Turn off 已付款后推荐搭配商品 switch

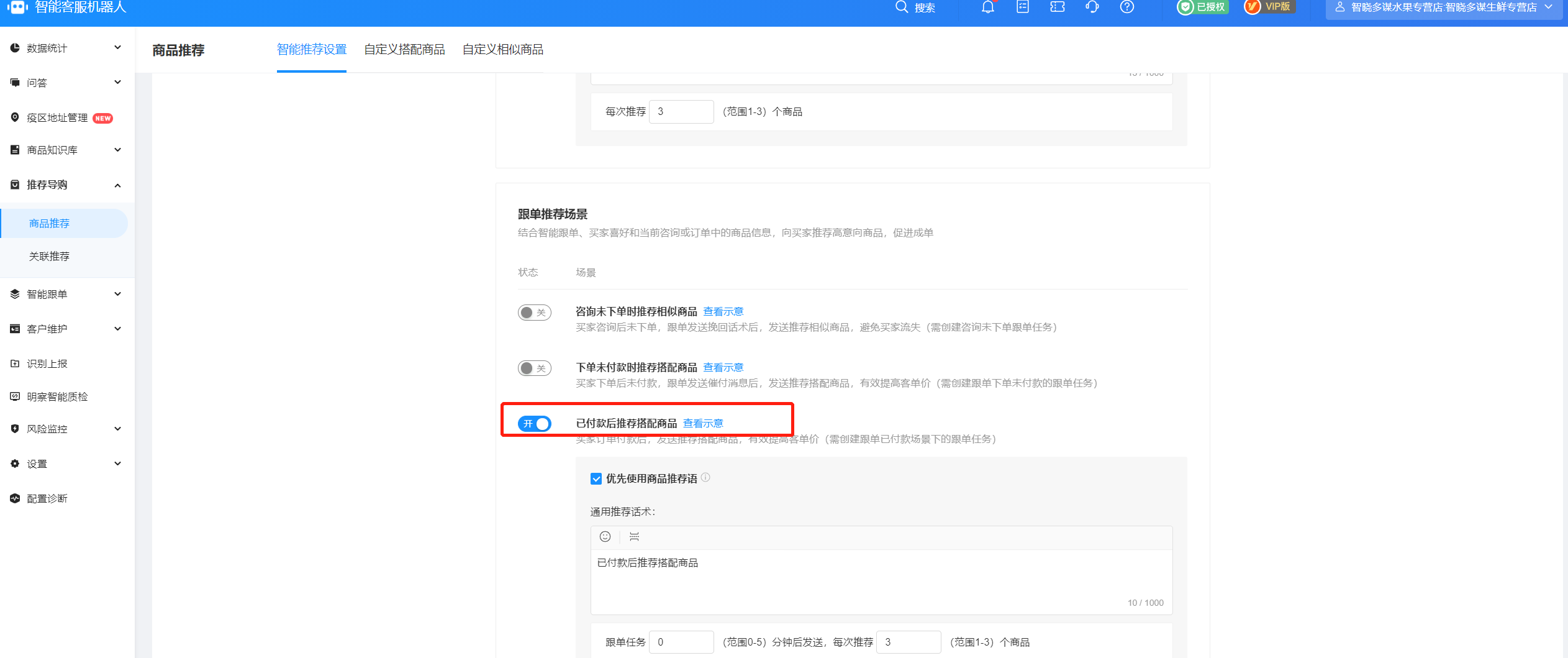point(535,424)
